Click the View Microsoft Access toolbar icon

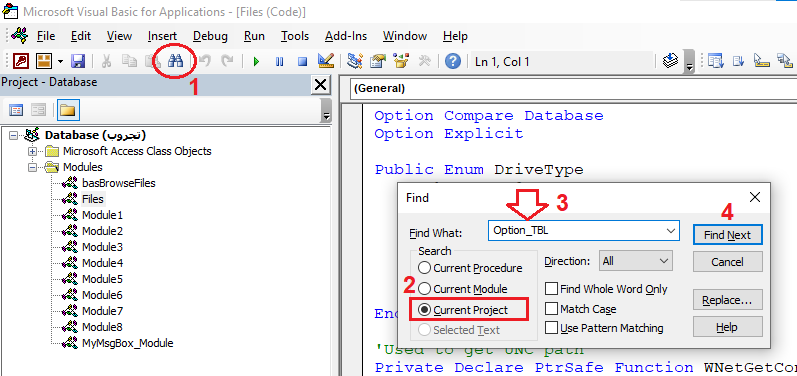pos(21,61)
